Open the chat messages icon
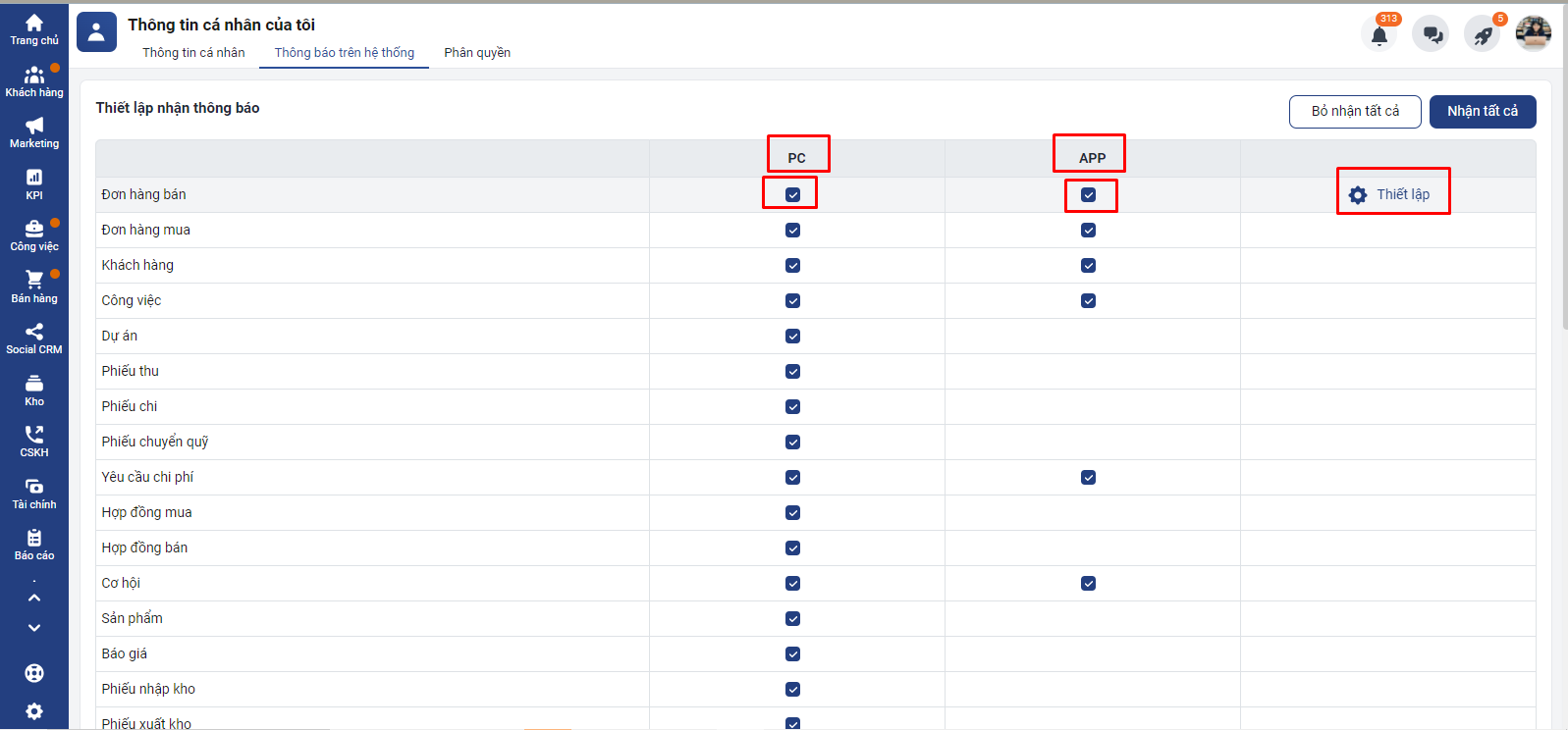The height and width of the screenshot is (730, 1568). [x=1432, y=35]
